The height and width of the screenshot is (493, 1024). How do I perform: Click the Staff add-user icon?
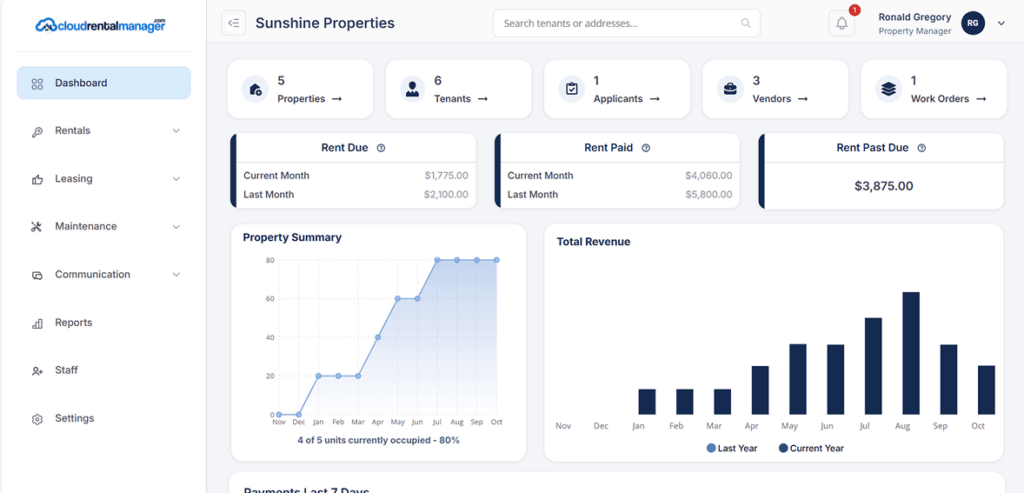coord(37,370)
